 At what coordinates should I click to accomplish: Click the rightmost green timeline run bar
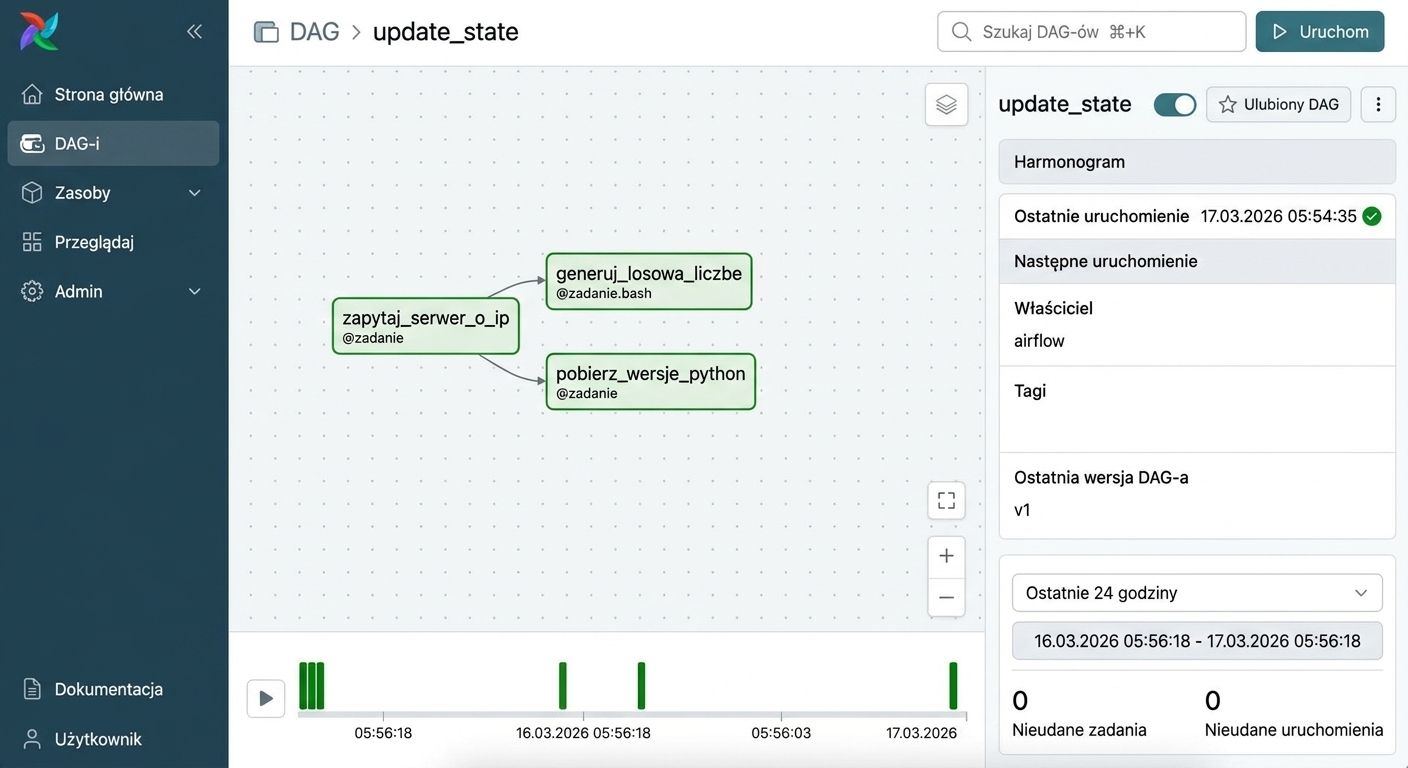[953, 686]
